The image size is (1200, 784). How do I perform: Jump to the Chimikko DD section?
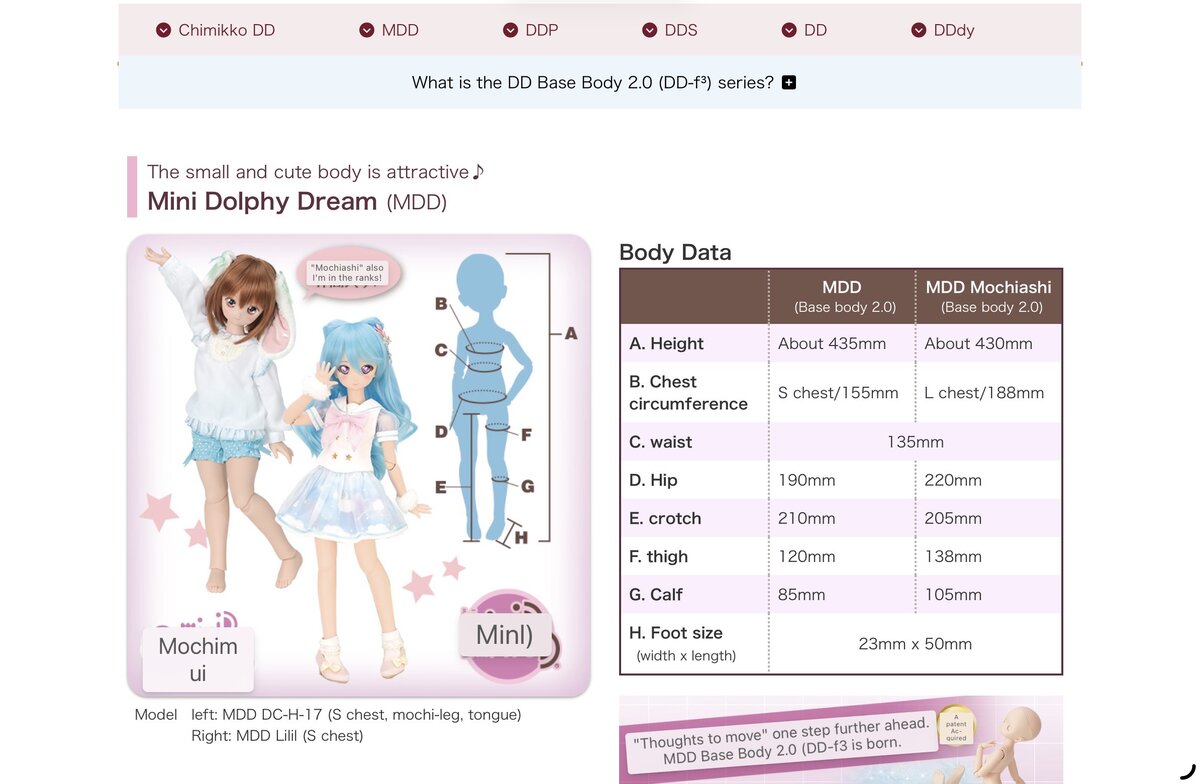tap(215, 30)
